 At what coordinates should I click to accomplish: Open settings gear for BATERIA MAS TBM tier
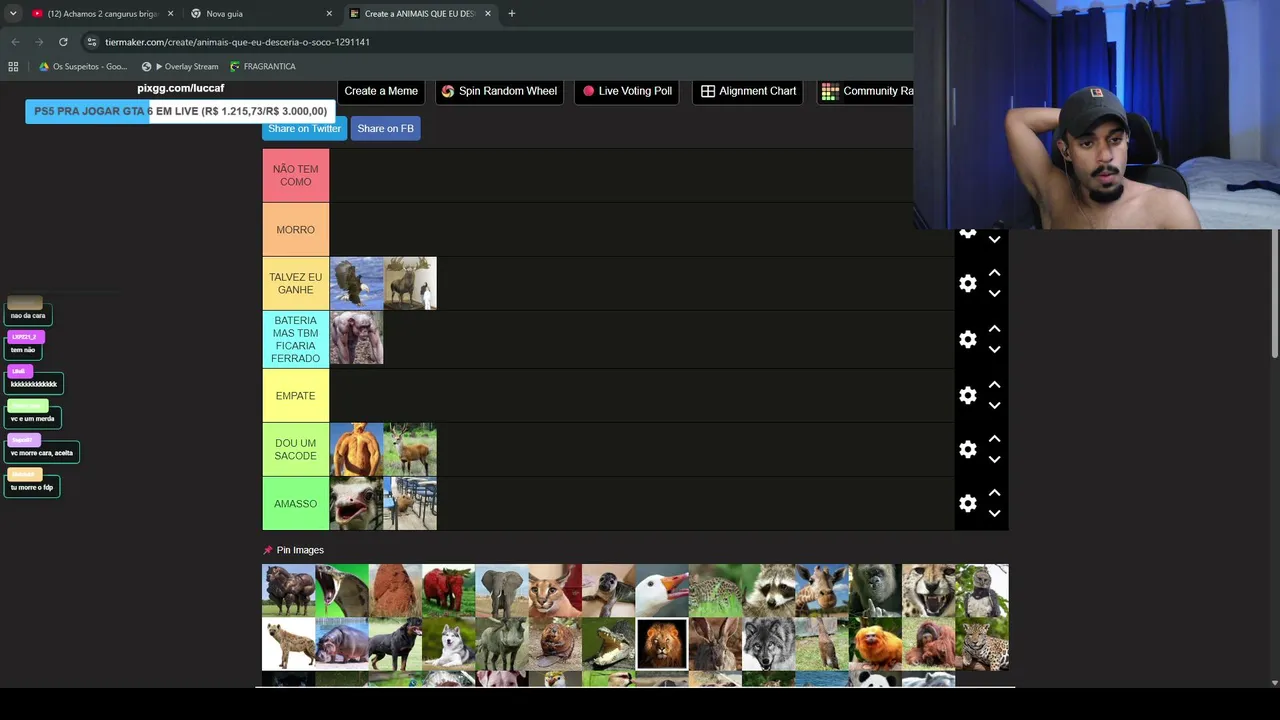coord(967,339)
